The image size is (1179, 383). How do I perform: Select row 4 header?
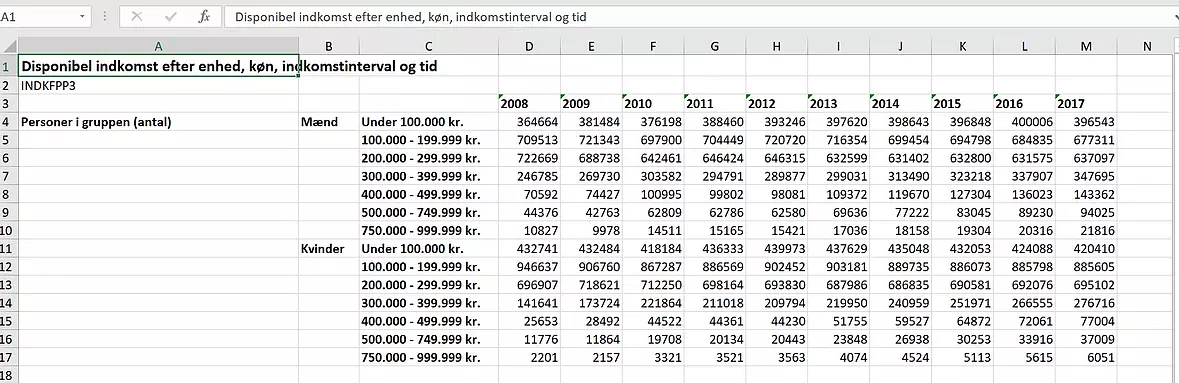point(9,122)
